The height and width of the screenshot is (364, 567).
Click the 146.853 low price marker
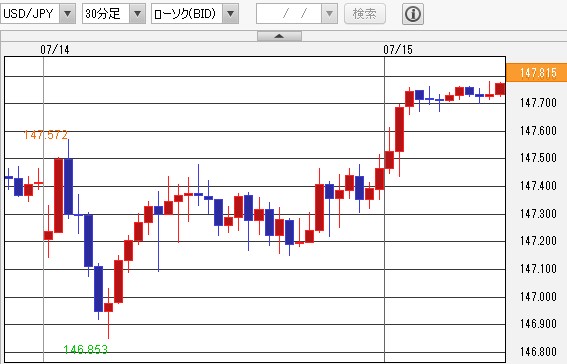point(86,349)
